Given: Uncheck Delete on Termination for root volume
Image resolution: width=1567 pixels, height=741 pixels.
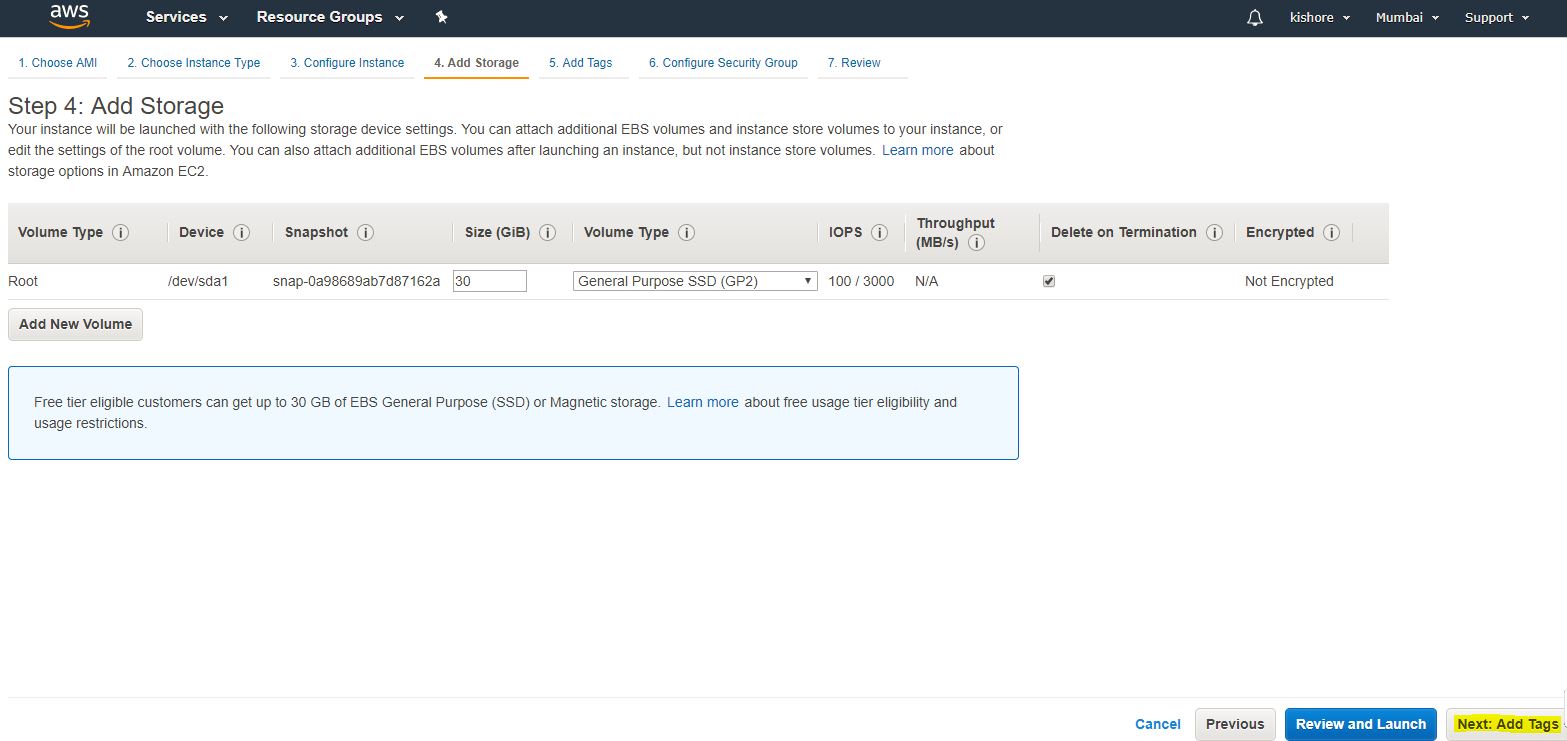Looking at the screenshot, I should [1049, 281].
